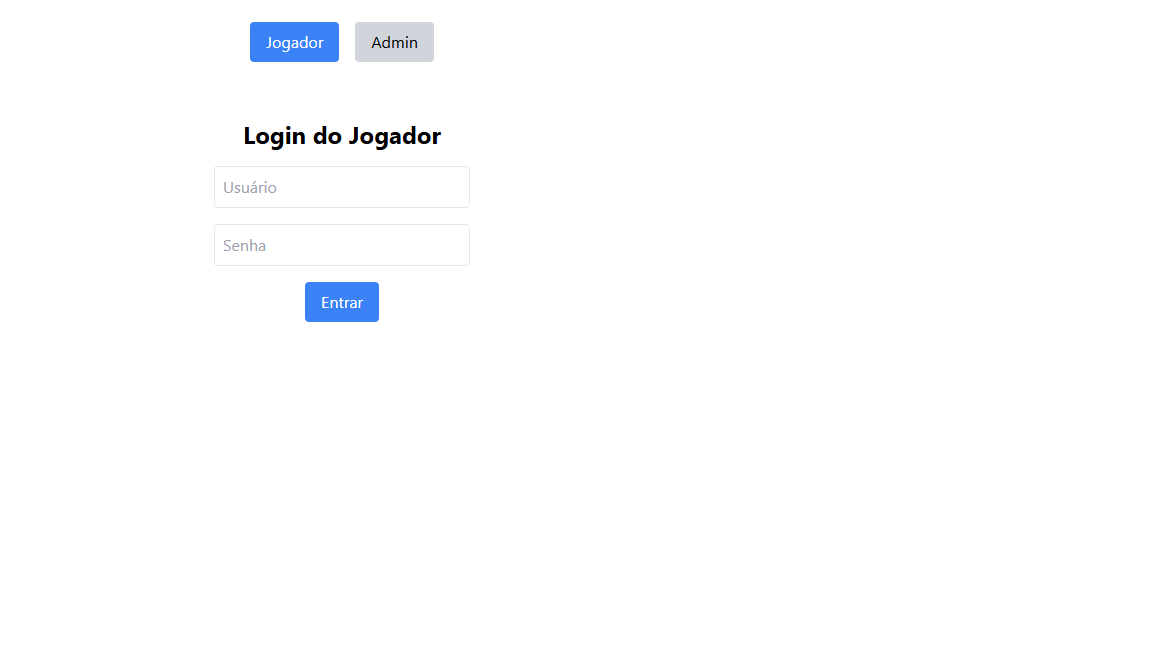Click the Jogador option at top
The width and height of the screenshot is (1152, 648).
coord(294,42)
